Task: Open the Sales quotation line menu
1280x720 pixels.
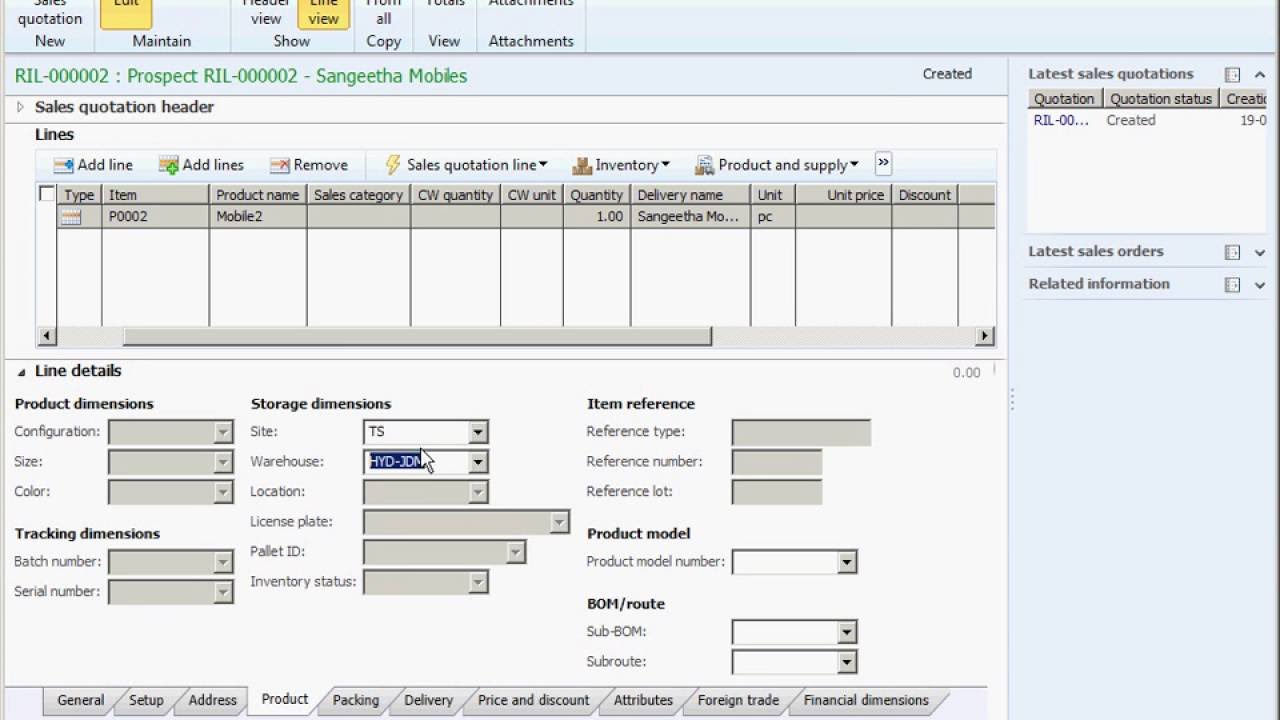Action: (466, 165)
